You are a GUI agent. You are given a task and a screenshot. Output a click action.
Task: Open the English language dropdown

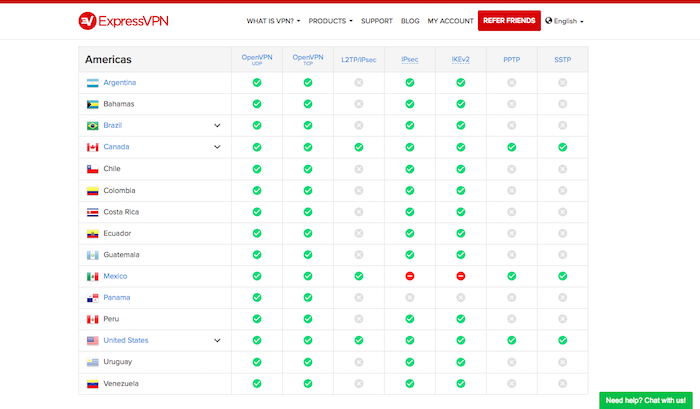pyautogui.click(x=564, y=21)
